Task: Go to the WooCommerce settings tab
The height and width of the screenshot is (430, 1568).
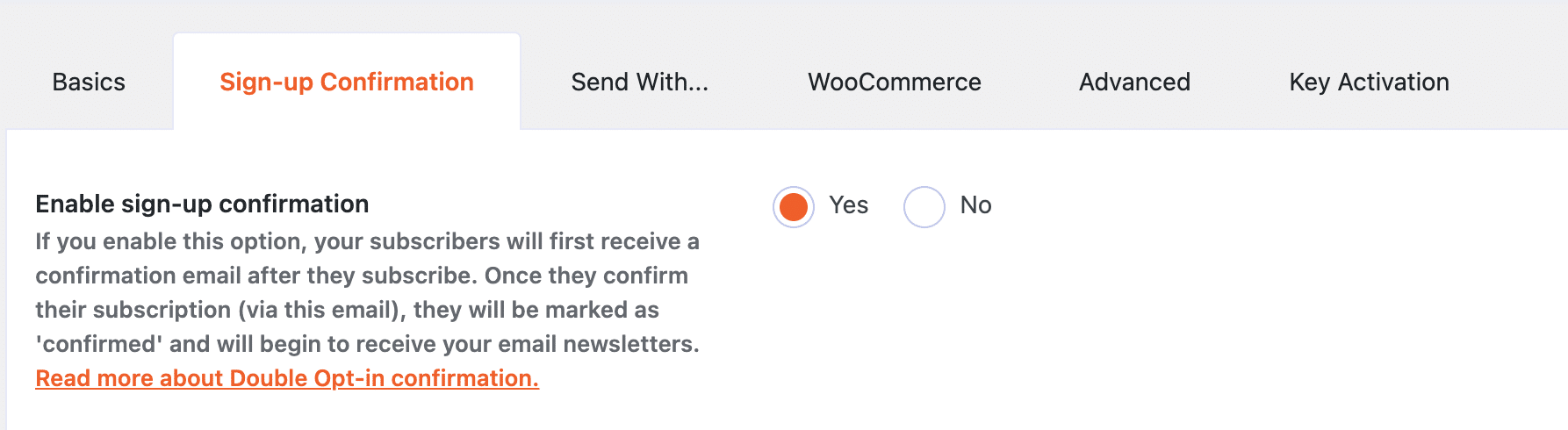Action: 895,82
